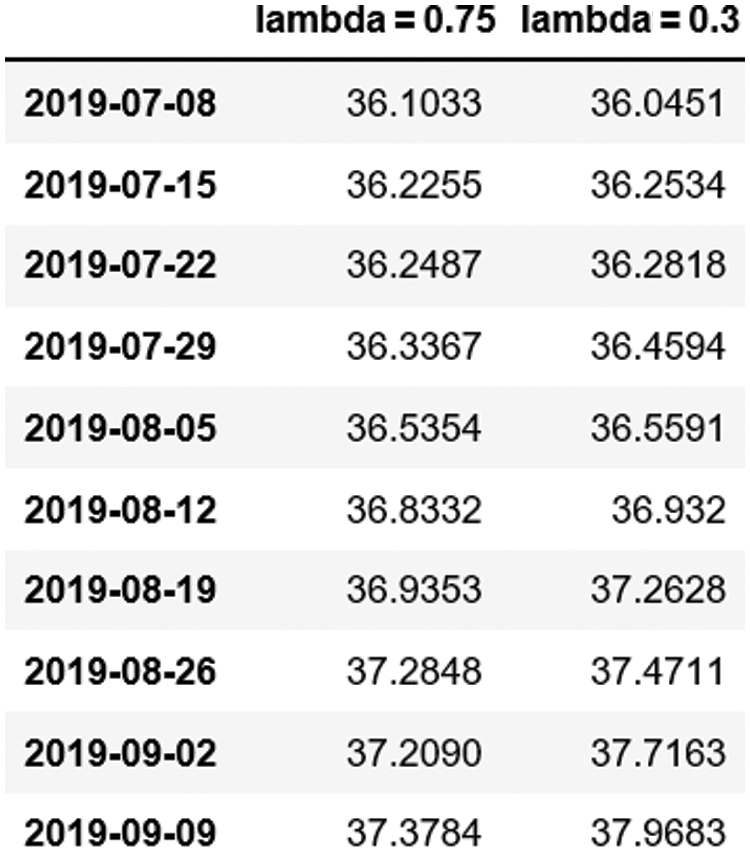Select the 37.2848 value cell
The height and width of the screenshot is (853, 750).
[414, 671]
